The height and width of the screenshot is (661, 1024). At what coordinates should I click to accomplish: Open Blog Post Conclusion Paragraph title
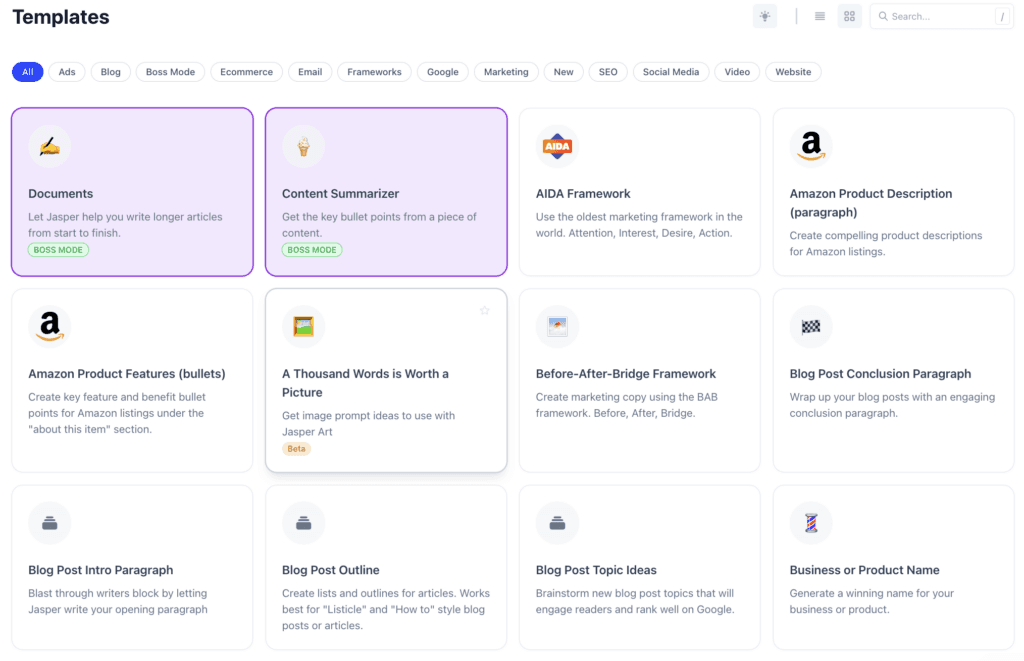[880, 374]
